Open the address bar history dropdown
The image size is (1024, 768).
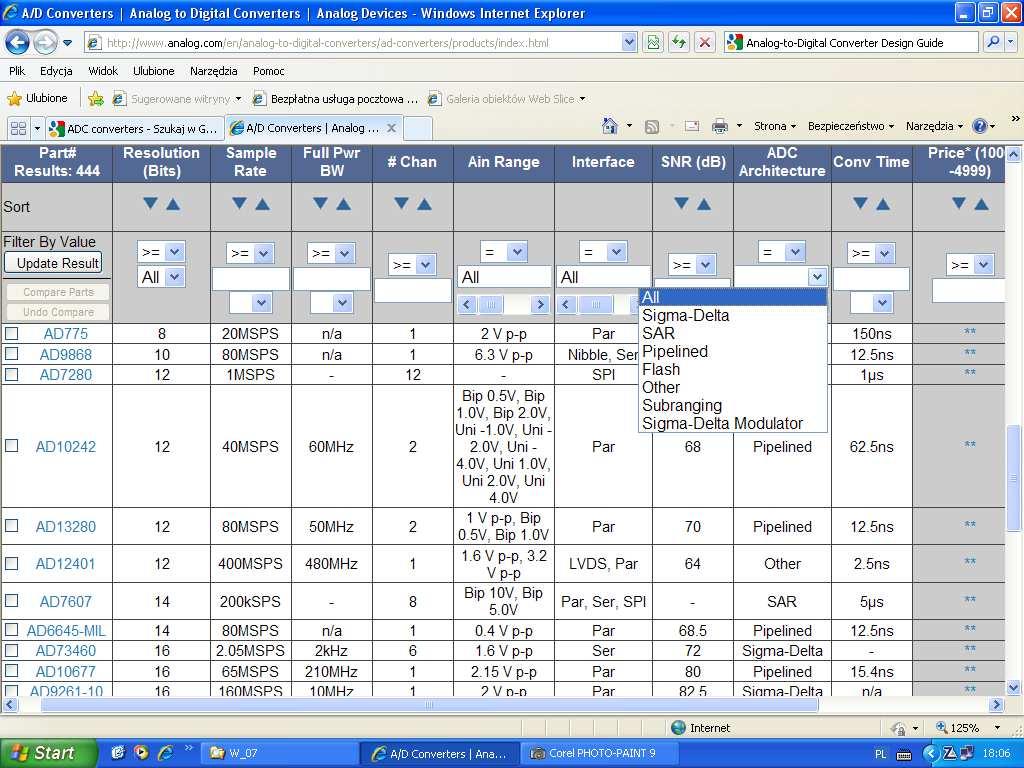click(x=629, y=43)
